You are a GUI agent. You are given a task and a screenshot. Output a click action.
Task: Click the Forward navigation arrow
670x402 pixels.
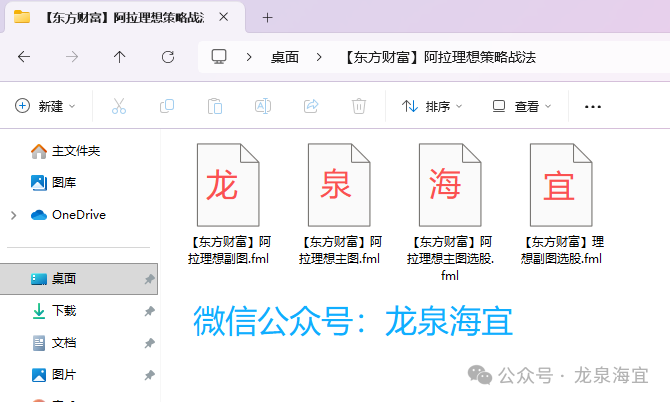pos(72,57)
